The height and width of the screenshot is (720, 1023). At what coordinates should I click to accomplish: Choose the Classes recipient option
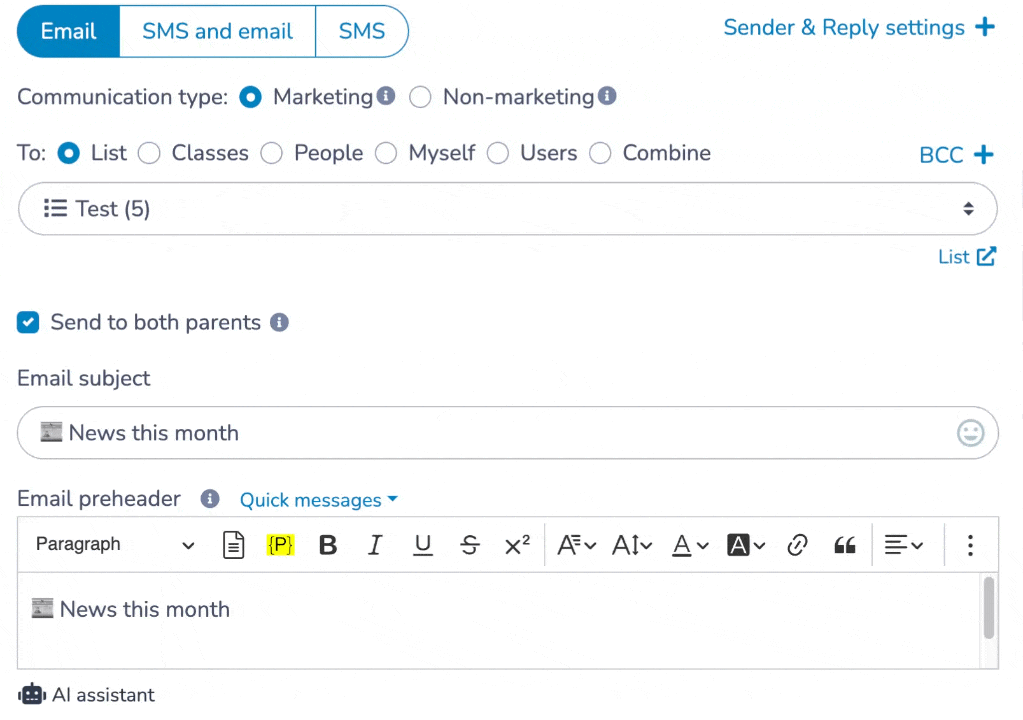149,153
